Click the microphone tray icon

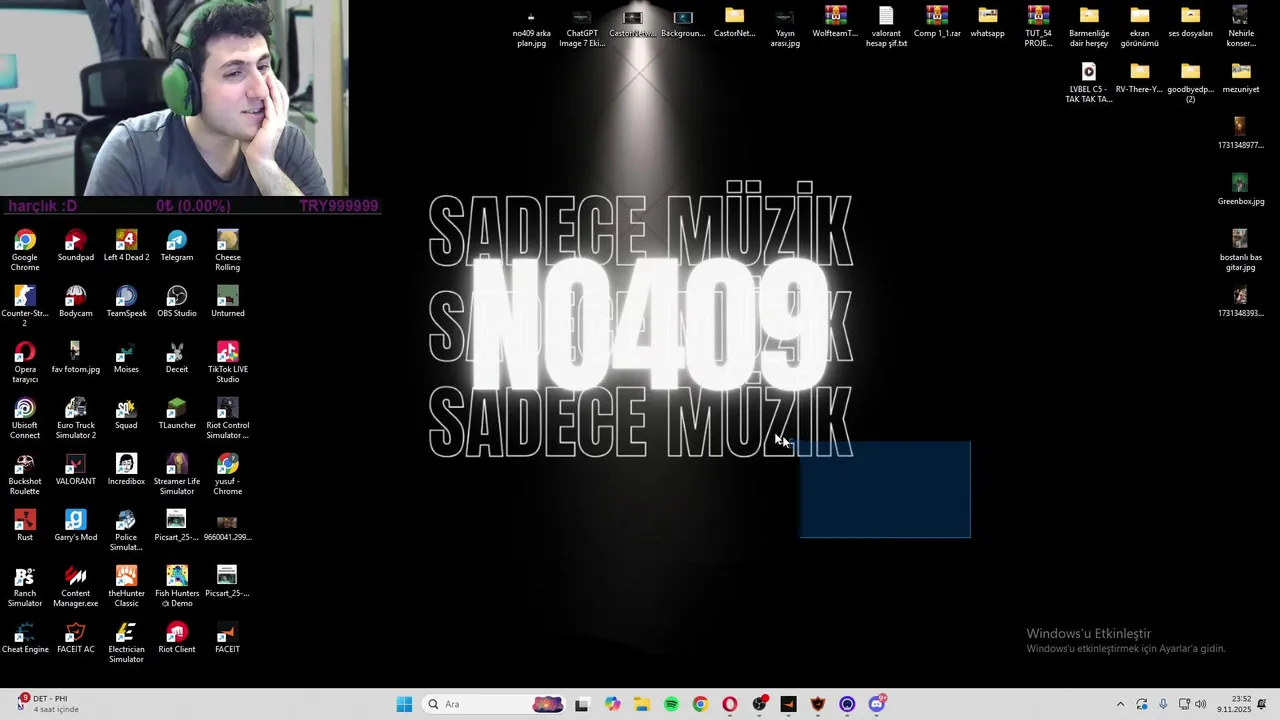click(1163, 704)
